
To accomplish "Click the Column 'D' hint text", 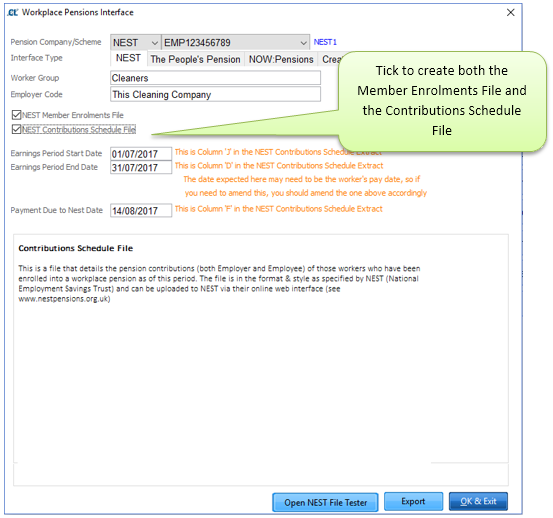I will pos(279,166).
